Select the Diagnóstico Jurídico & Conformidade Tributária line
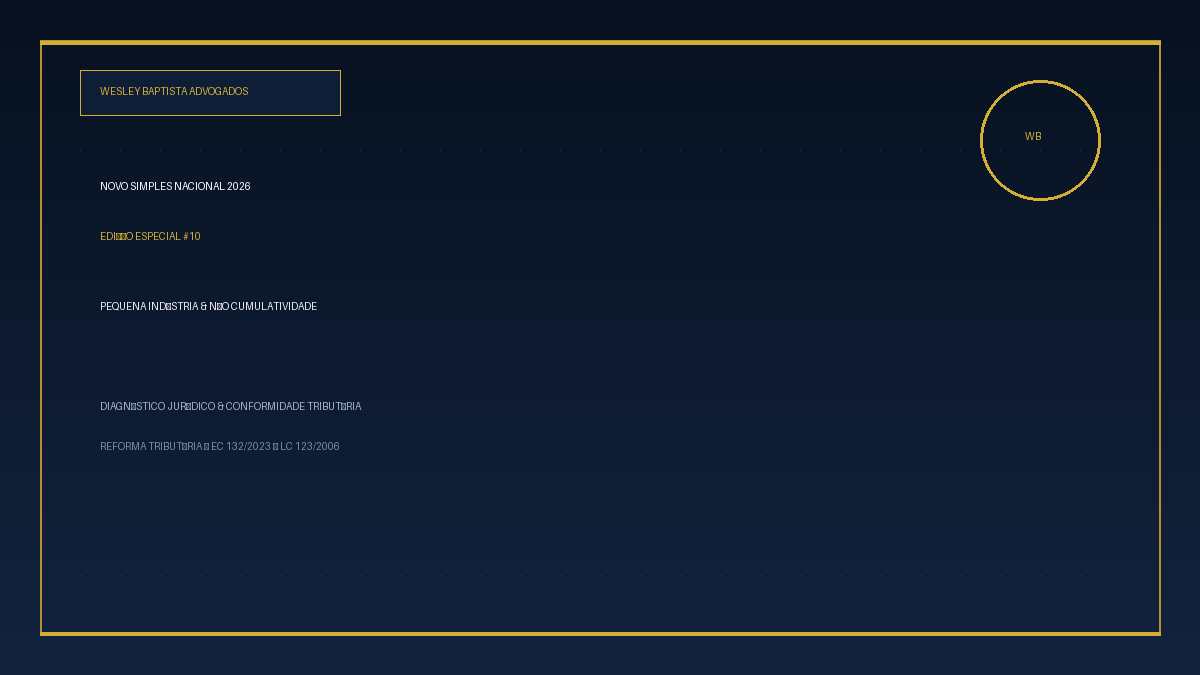1200x675 pixels. coord(231,407)
